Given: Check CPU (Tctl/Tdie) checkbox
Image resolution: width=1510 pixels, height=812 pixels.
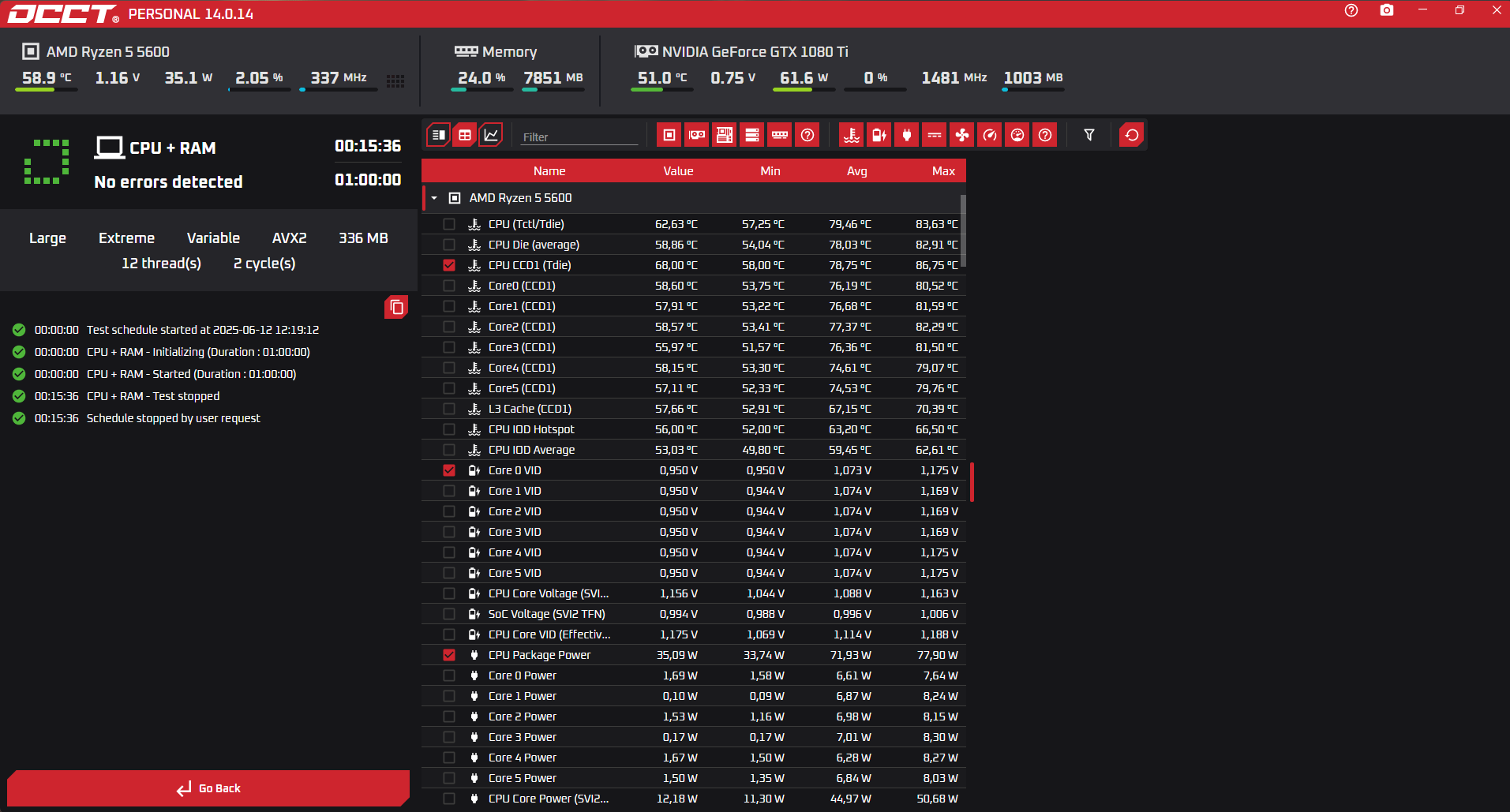Looking at the screenshot, I should [x=449, y=224].
